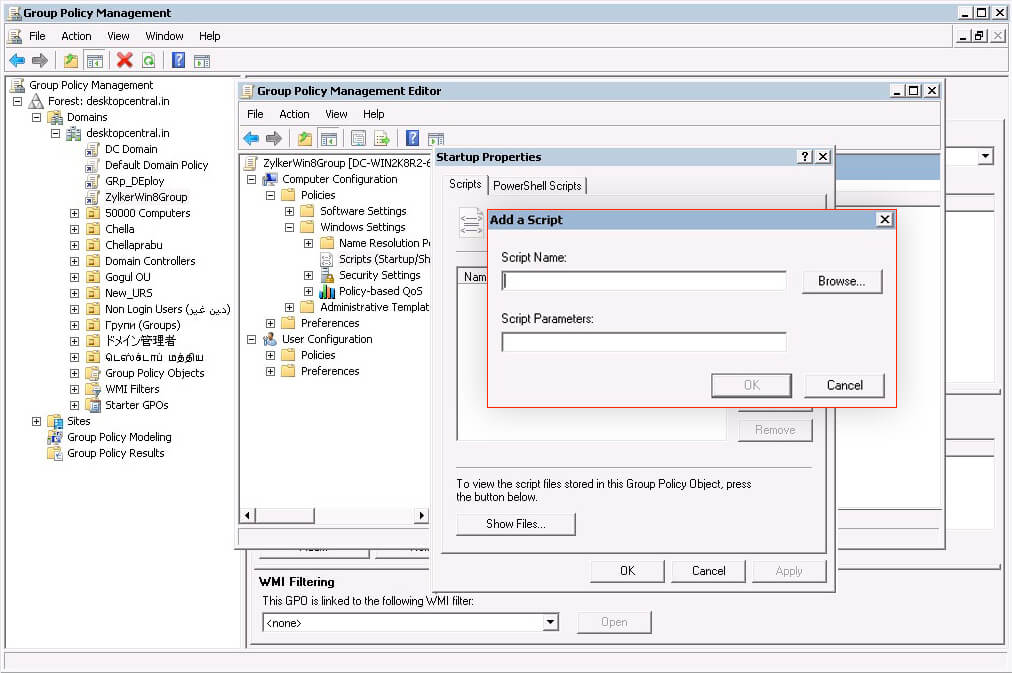This screenshot has height=673, width=1012.
Task: Open the View menu of Group Policy Management
Action: [118, 36]
